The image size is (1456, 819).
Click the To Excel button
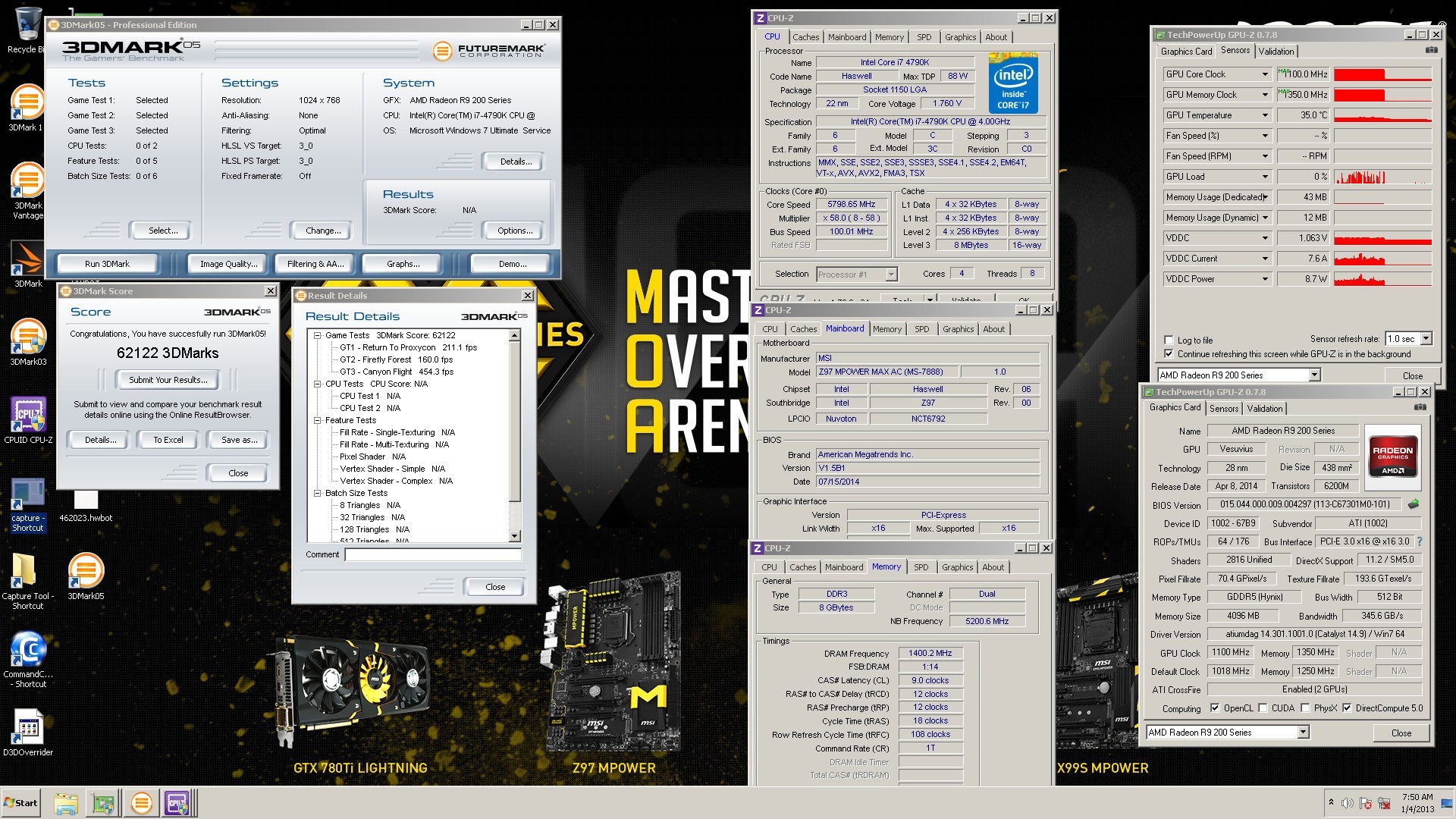[168, 440]
